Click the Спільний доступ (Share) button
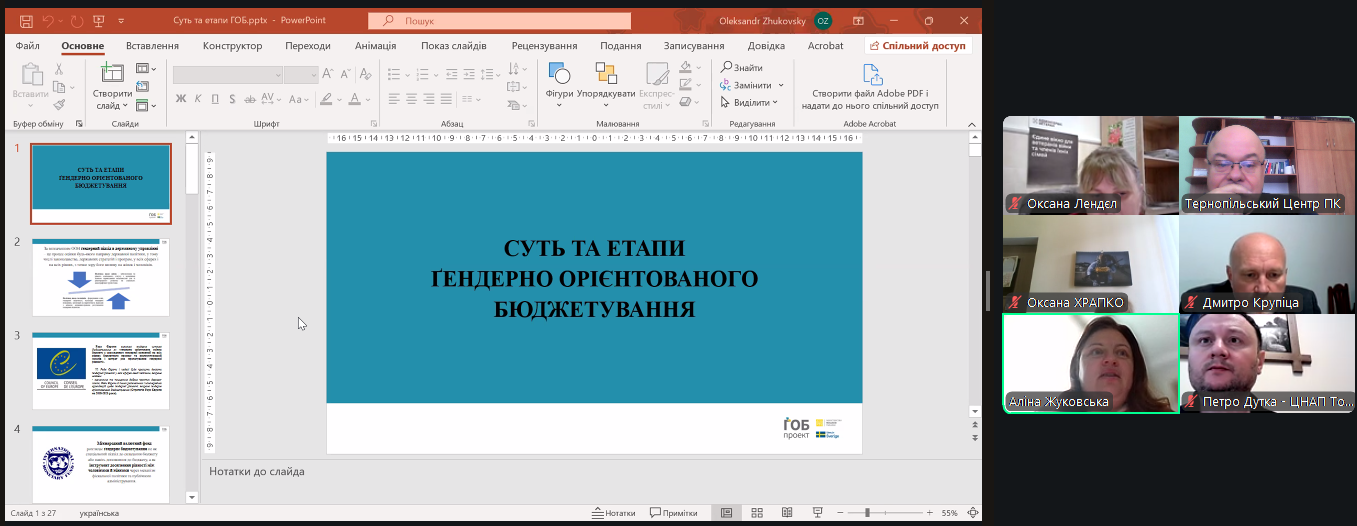Viewport: 1357px width, 526px height. pyautogui.click(x=918, y=46)
